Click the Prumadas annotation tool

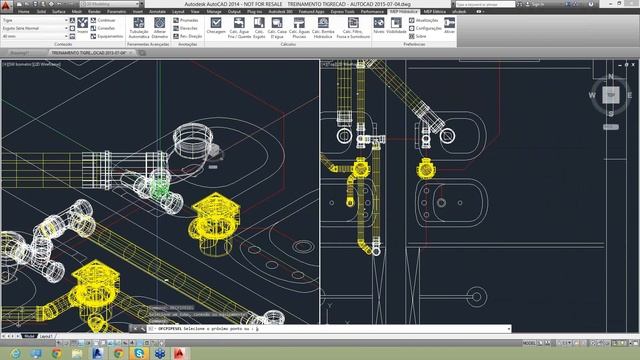[x=186, y=20]
